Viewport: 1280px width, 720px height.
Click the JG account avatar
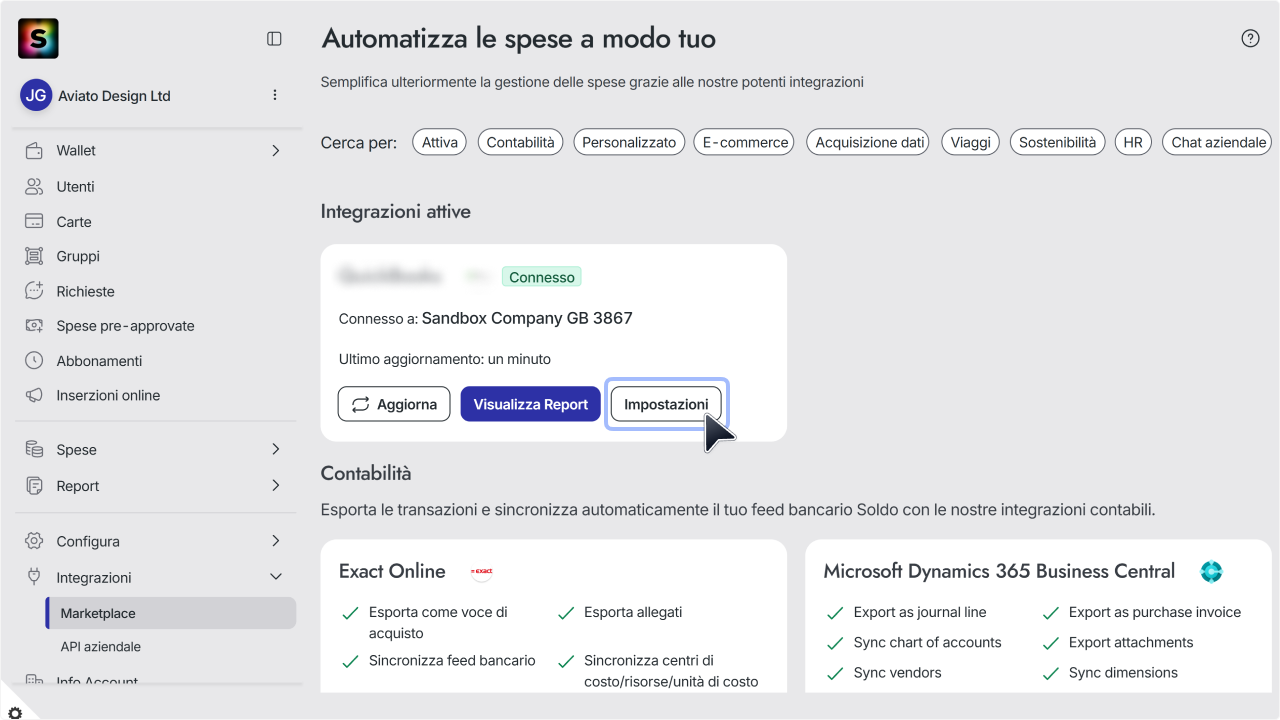coord(36,96)
